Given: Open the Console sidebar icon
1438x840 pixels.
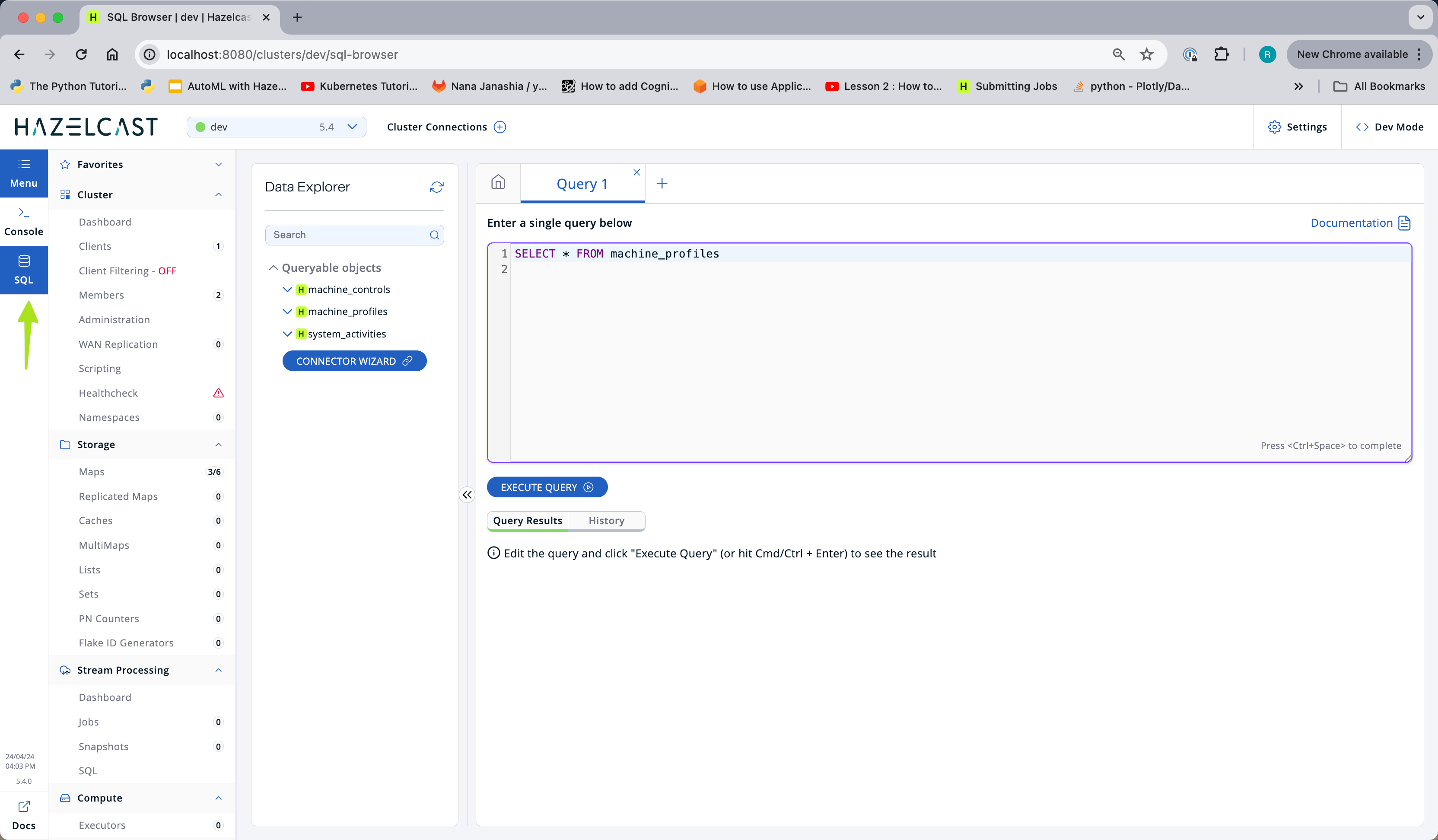Looking at the screenshot, I should click(24, 221).
